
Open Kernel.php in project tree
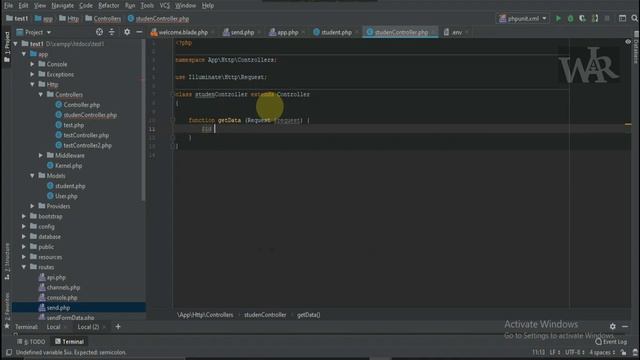[68, 166]
